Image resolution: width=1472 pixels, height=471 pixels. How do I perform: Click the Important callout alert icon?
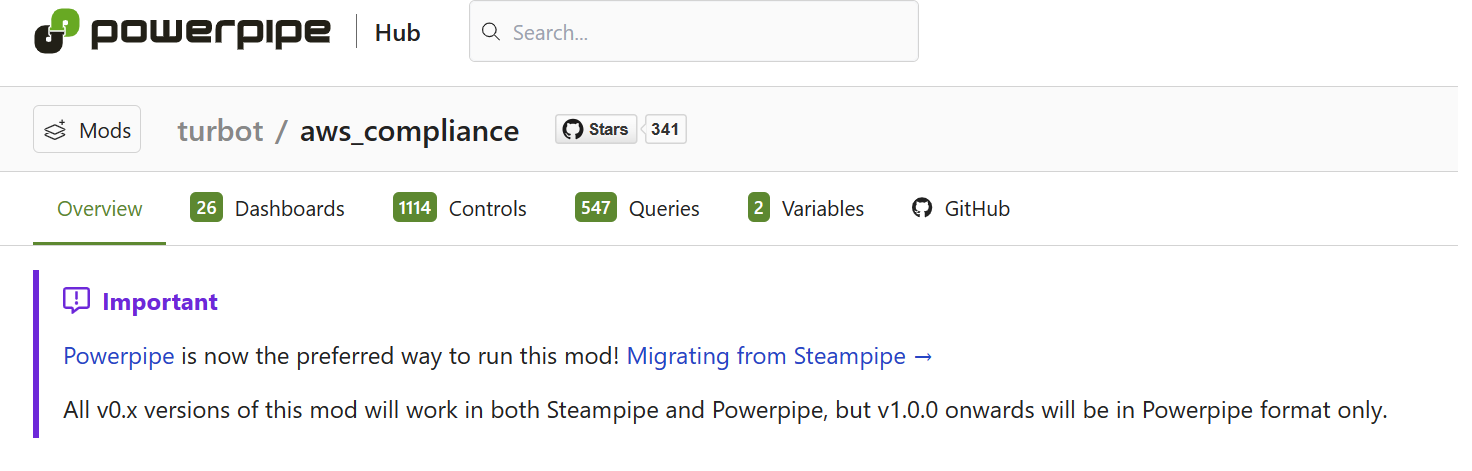[x=76, y=301]
